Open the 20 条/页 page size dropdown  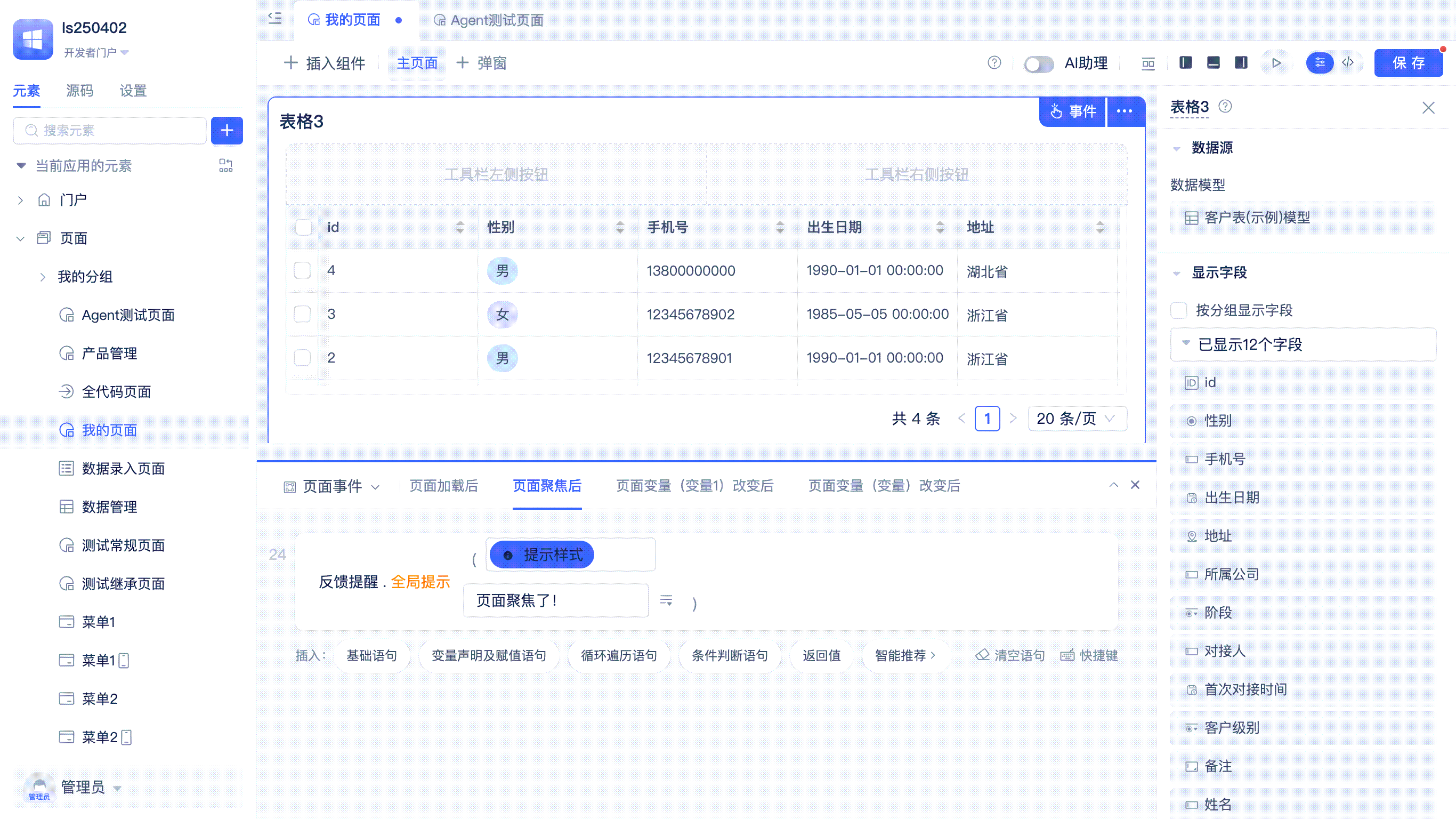(x=1077, y=419)
